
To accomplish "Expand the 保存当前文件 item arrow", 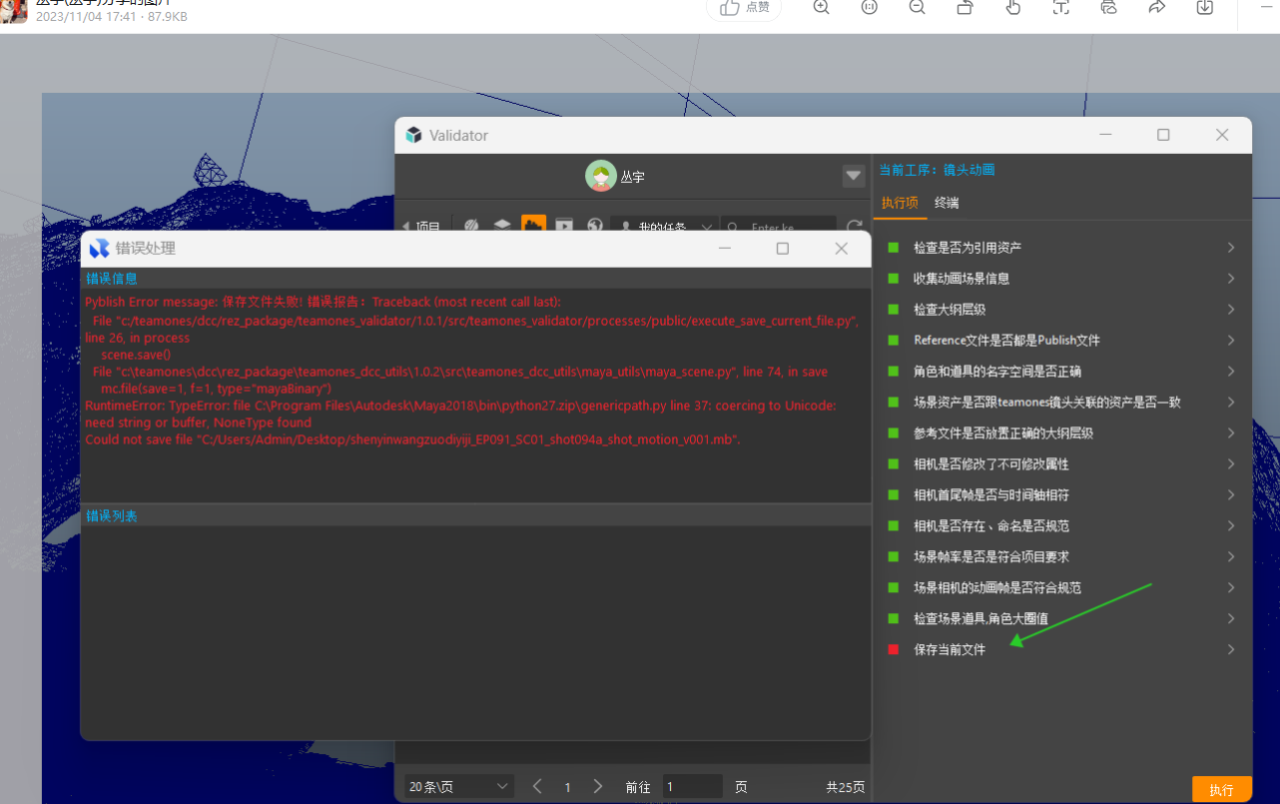I will pyautogui.click(x=1230, y=650).
